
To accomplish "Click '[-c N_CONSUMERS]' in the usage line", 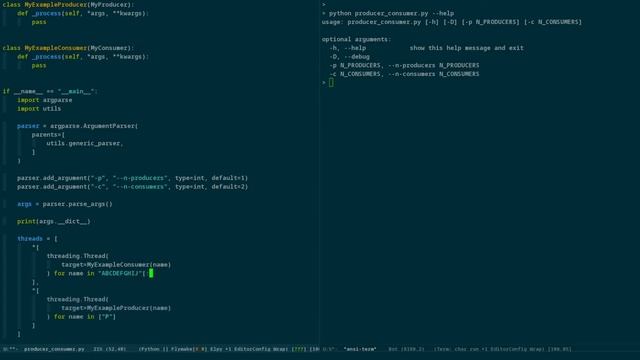I will [553, 22].
